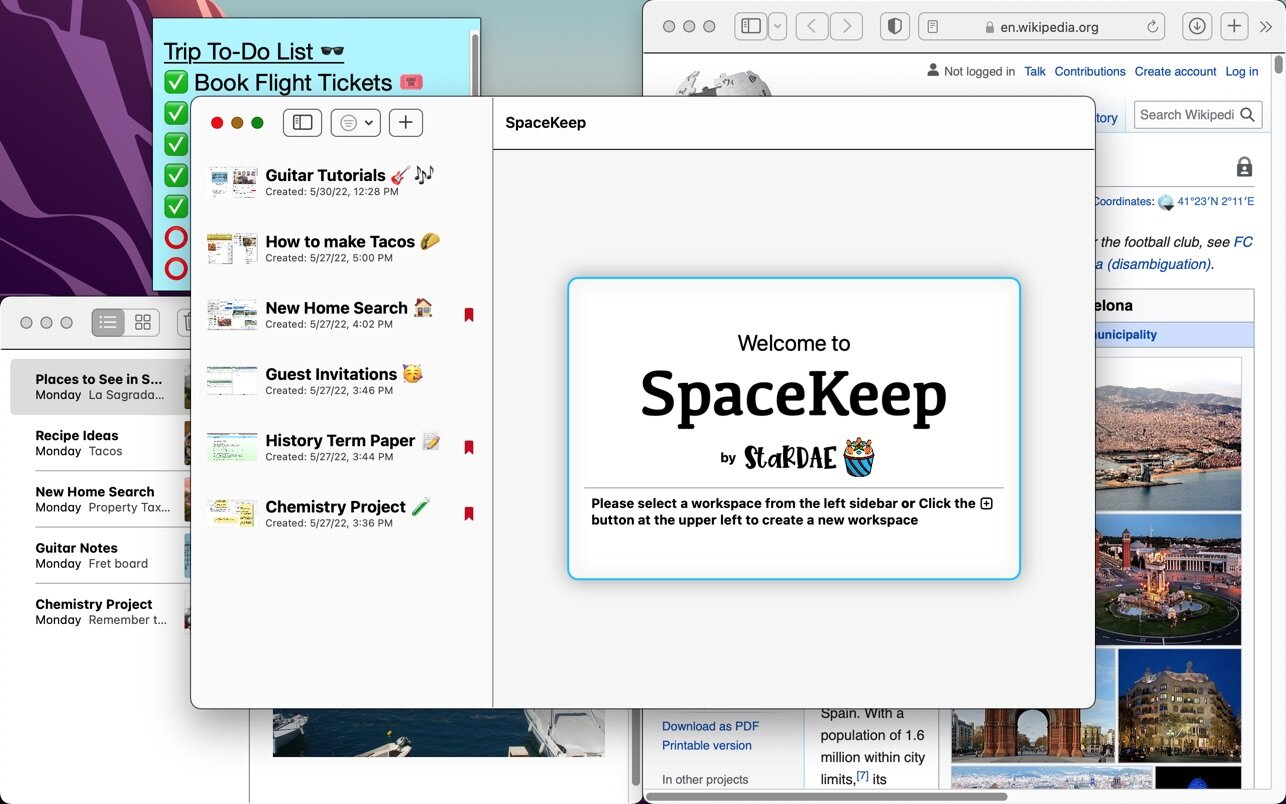Viewport: 1286px width, 804px height.
Task: Reload the Wikipedia page in the address bar
Action: pyautogui.click(x=1153, y=27)
